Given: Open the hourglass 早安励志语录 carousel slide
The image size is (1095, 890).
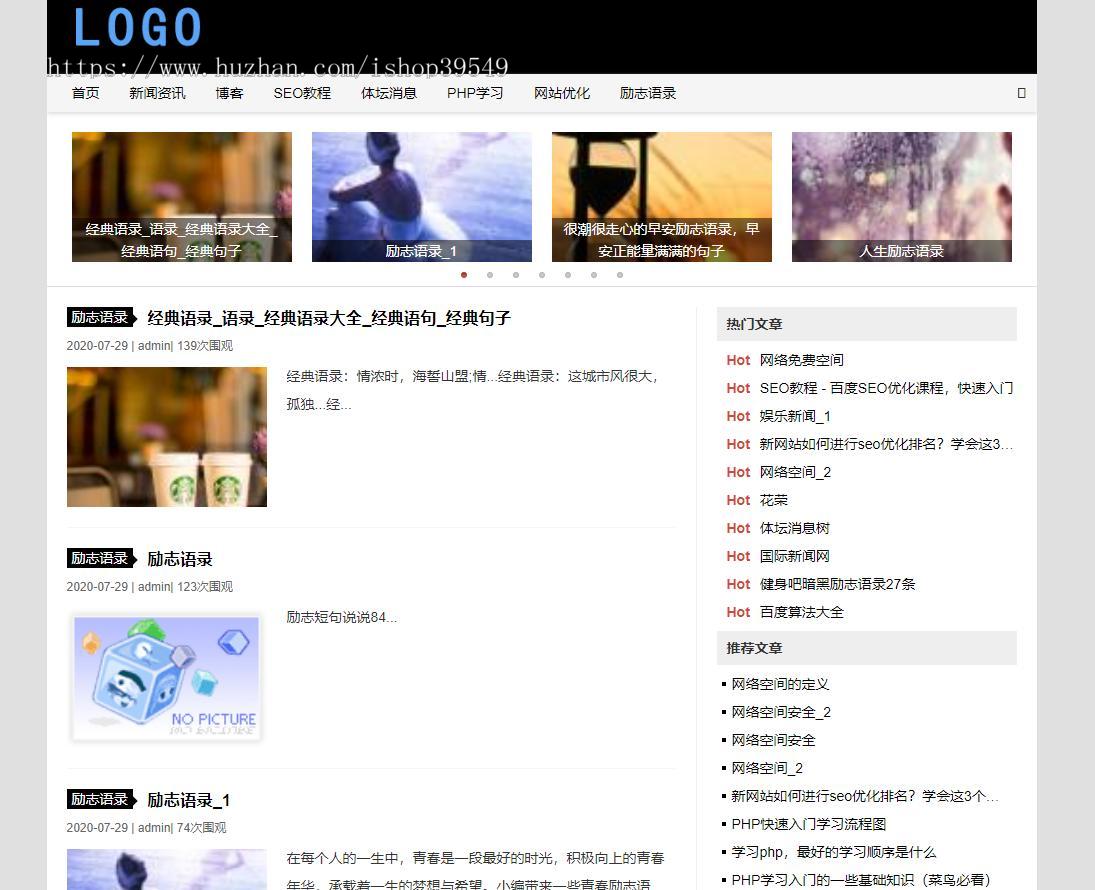Looking at the screenshot, I should (662, 197).
